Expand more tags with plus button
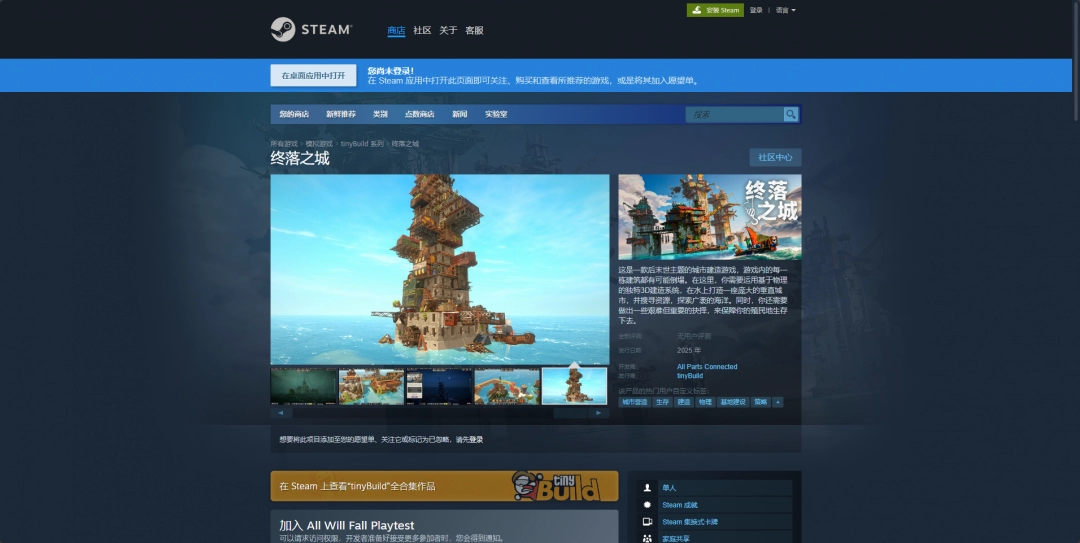The height and width of the screenshot is (543, 1080). (778, 402)
